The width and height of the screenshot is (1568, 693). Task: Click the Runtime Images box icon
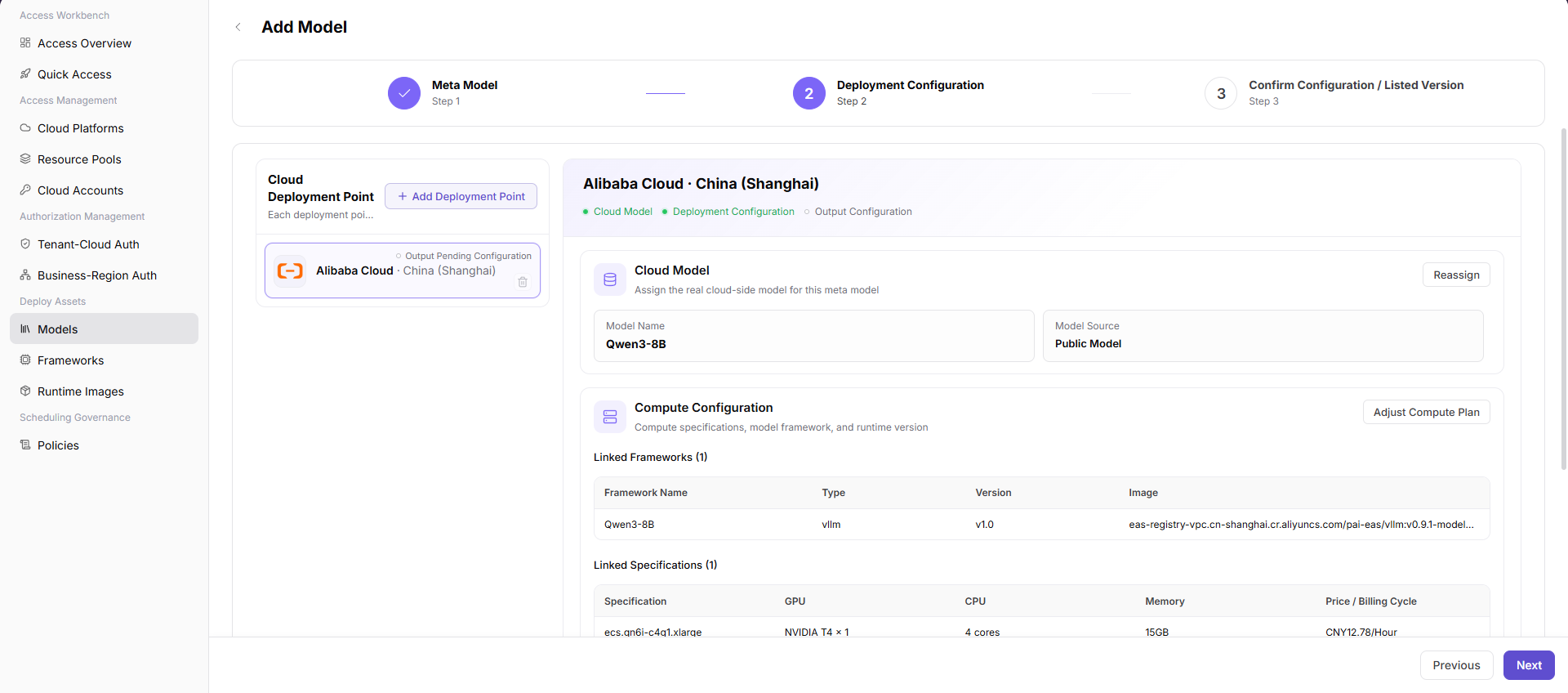click(25, 391)
